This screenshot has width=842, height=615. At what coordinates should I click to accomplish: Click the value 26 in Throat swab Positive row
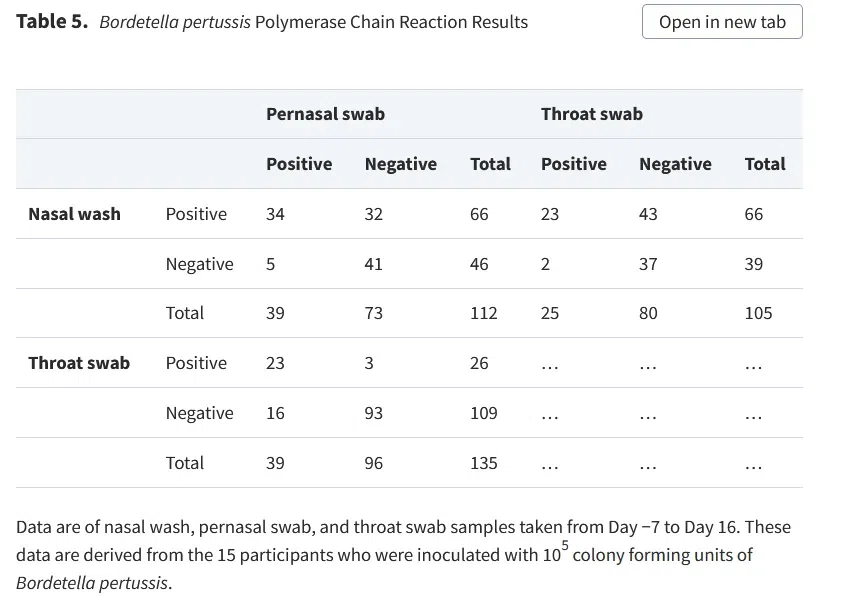click(479, 363)
